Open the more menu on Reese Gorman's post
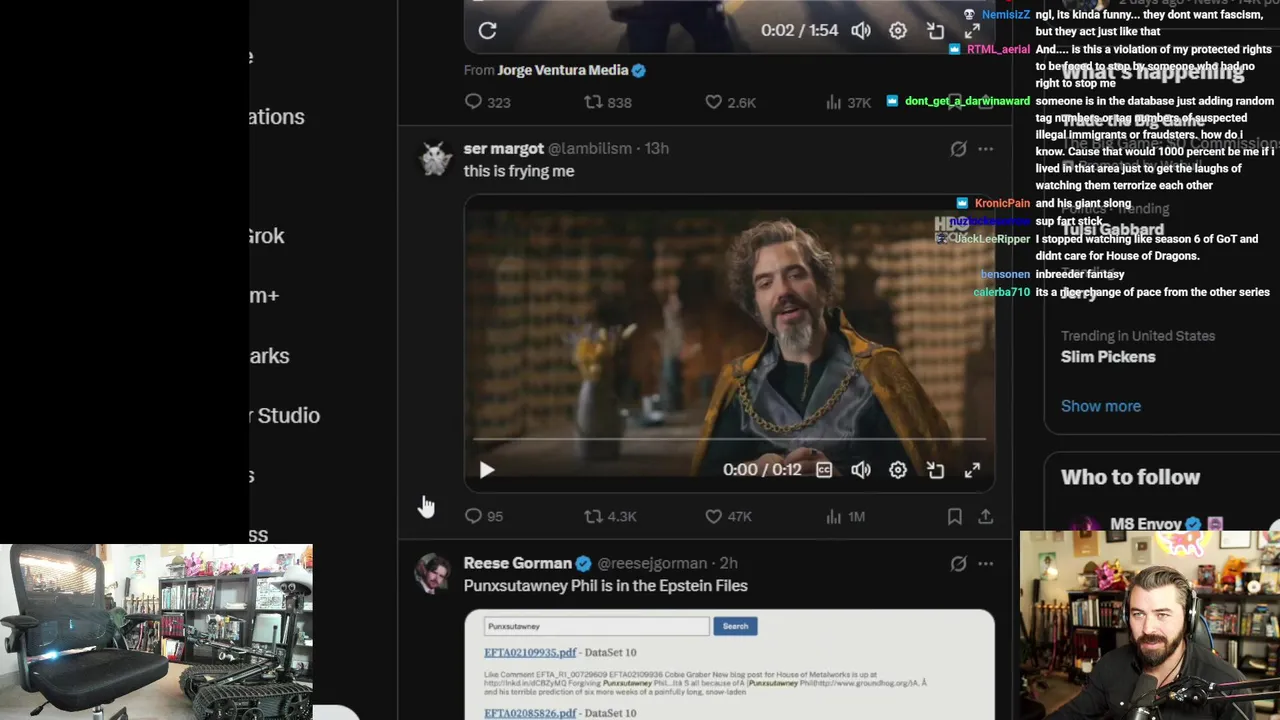1280x720 pixels. tap(986, 564)
